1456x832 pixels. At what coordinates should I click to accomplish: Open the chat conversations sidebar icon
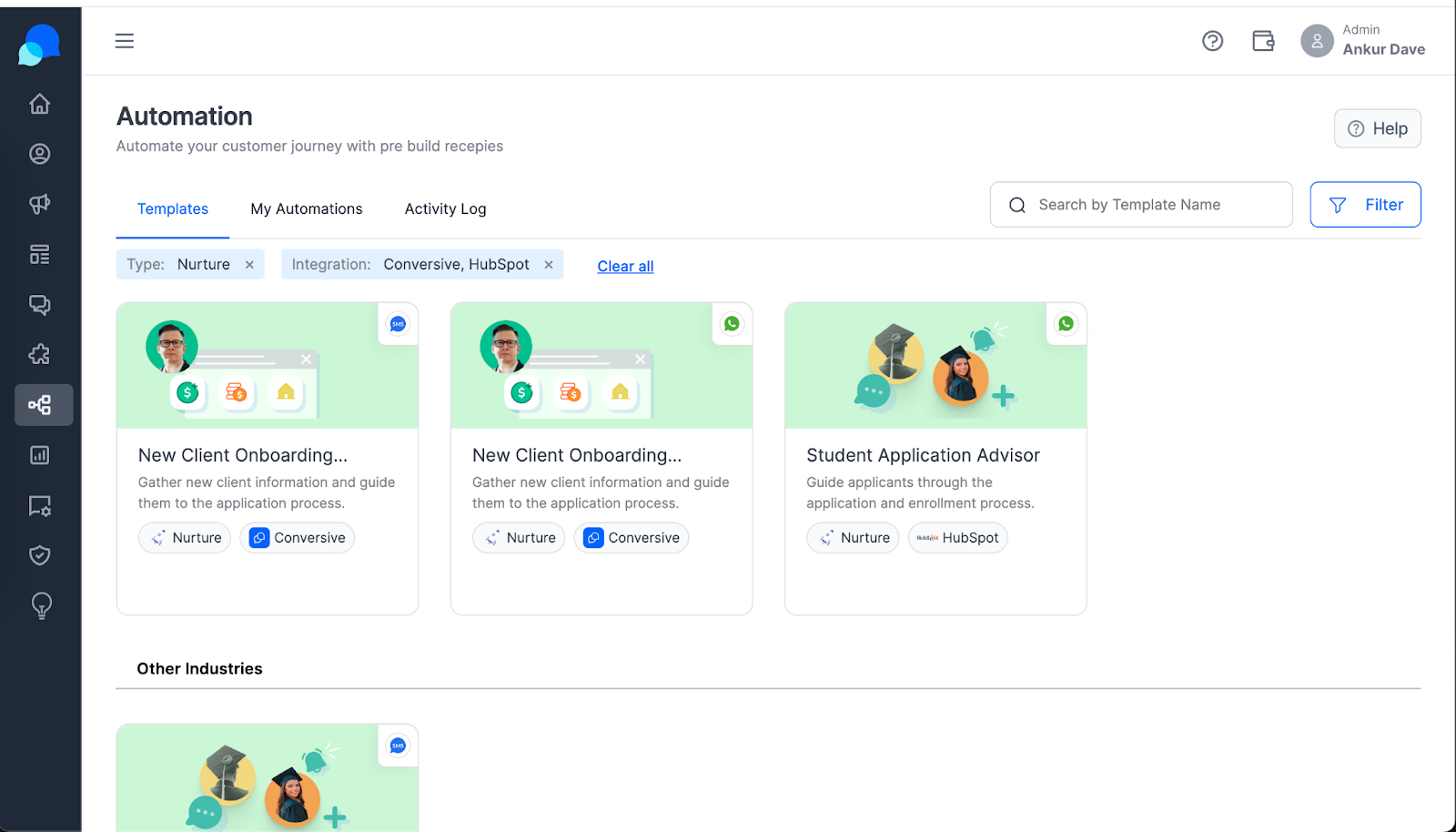39,305
